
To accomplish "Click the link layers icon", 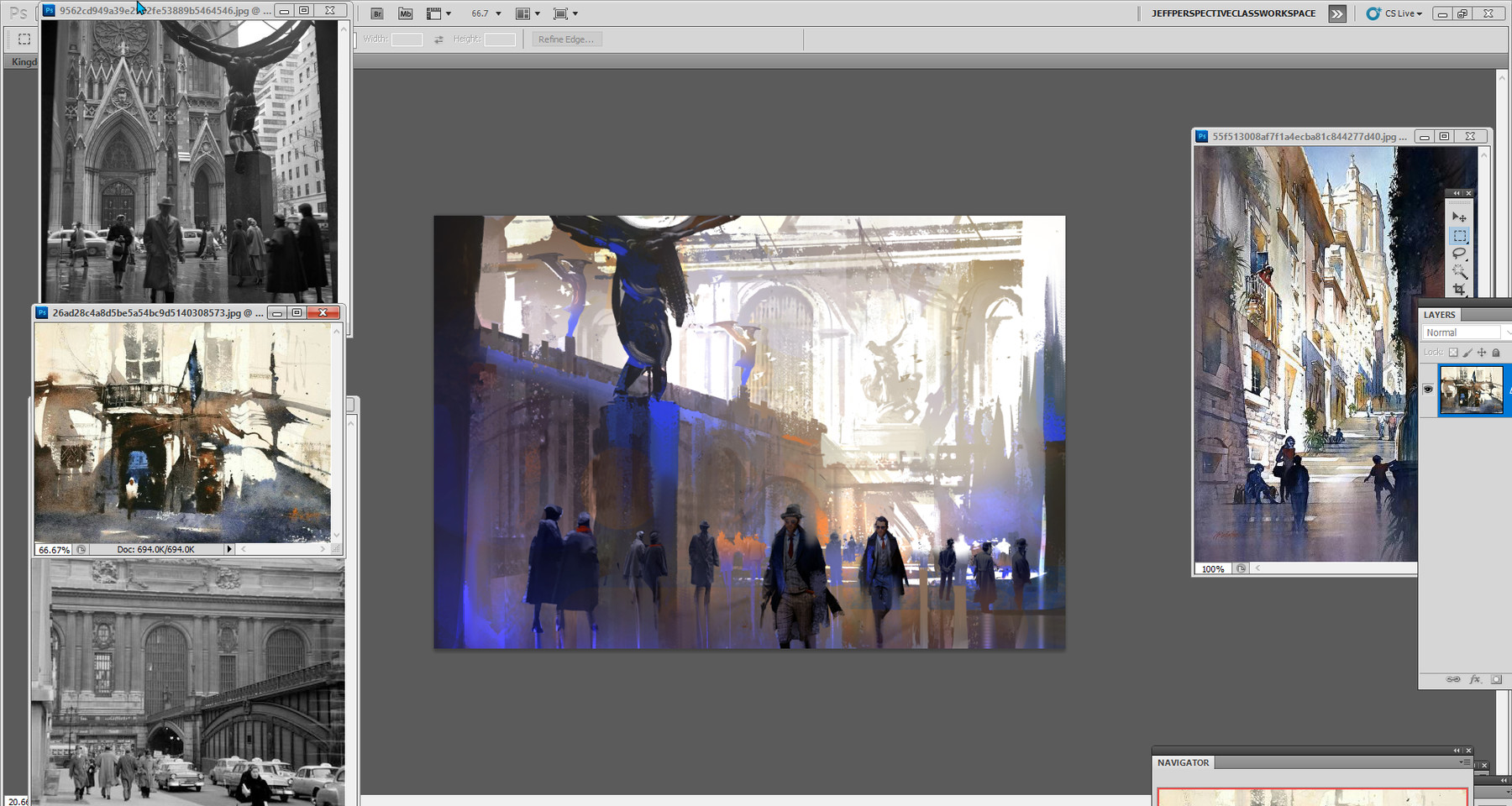I will point(1453,679).
